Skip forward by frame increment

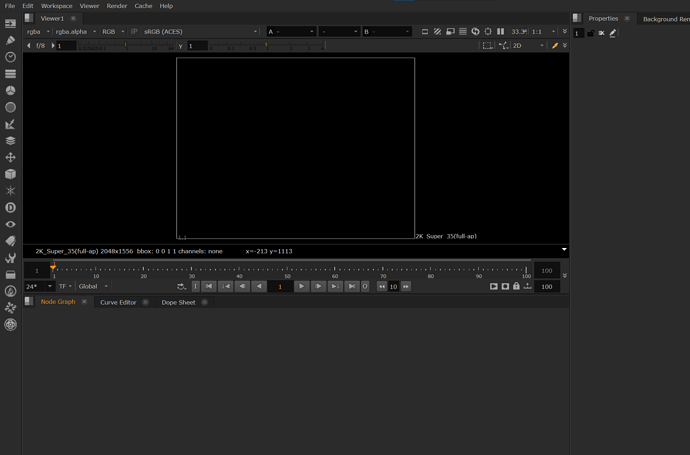tap(406, 286)
